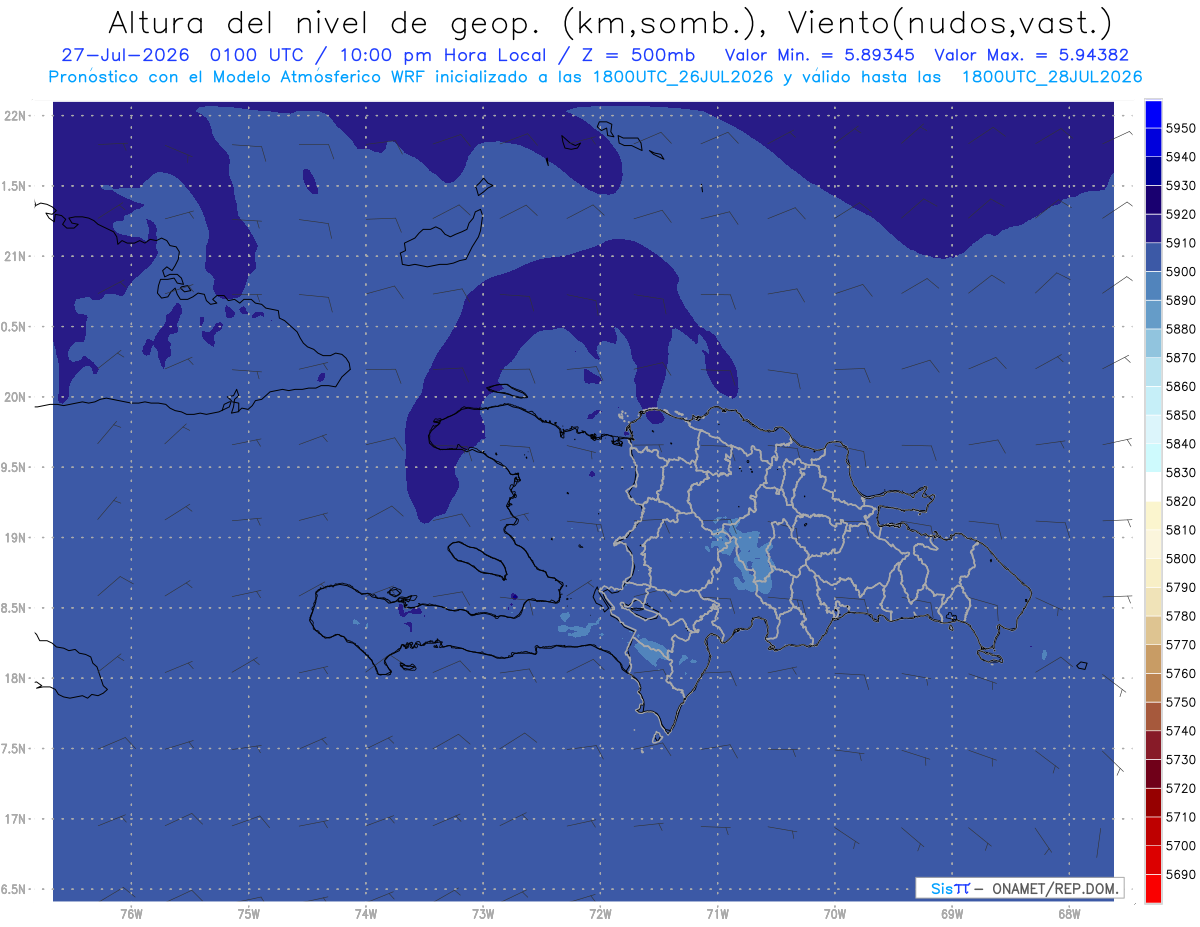Click the 73W longitude label
The image size is (1200, 927).
[x=483, y=913]
